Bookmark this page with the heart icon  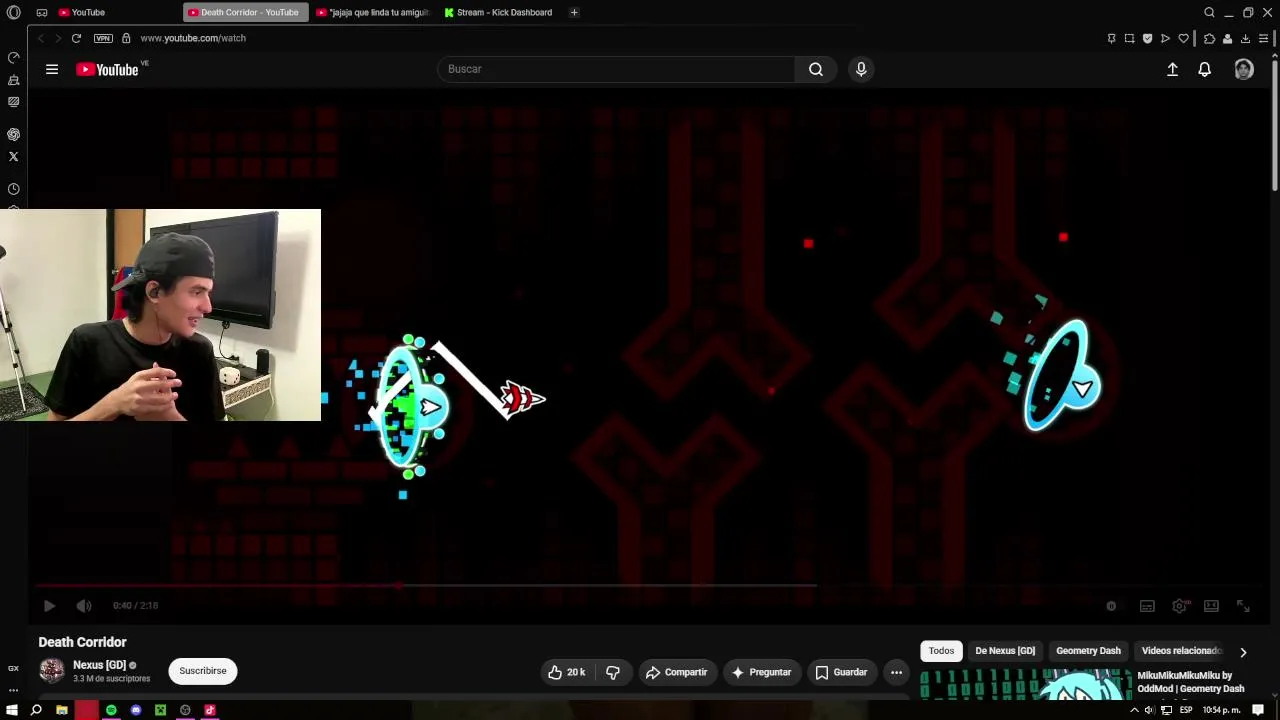click(1183, 38)
